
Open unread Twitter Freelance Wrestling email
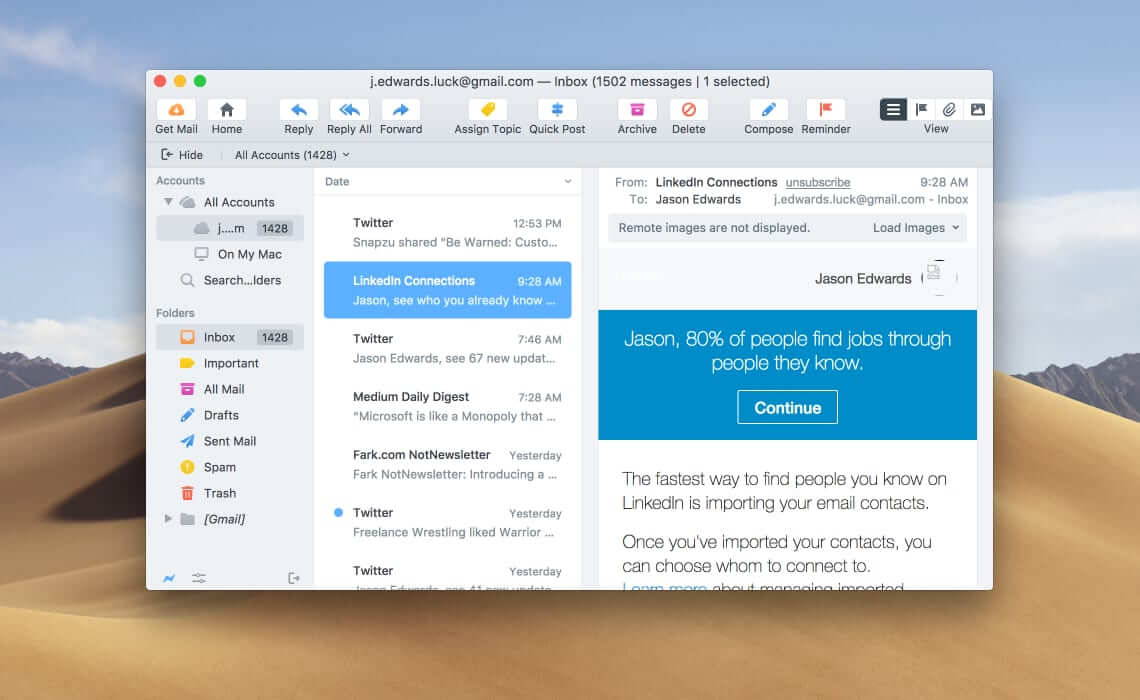tap(447, 523)
